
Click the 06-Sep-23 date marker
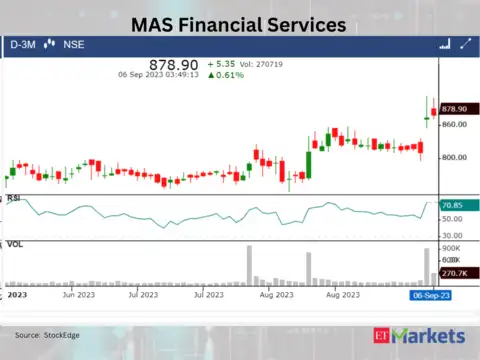tap(431, 295)
